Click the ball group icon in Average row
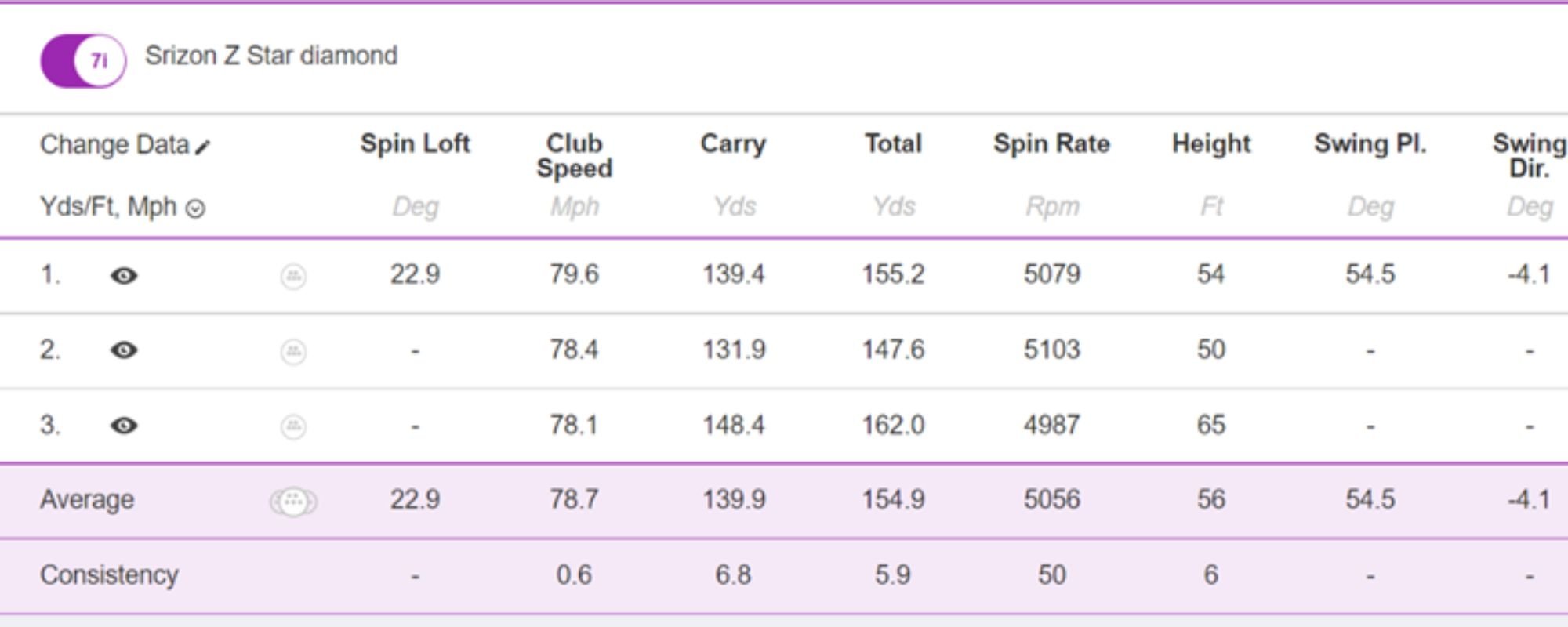 (x=293, y=501)
